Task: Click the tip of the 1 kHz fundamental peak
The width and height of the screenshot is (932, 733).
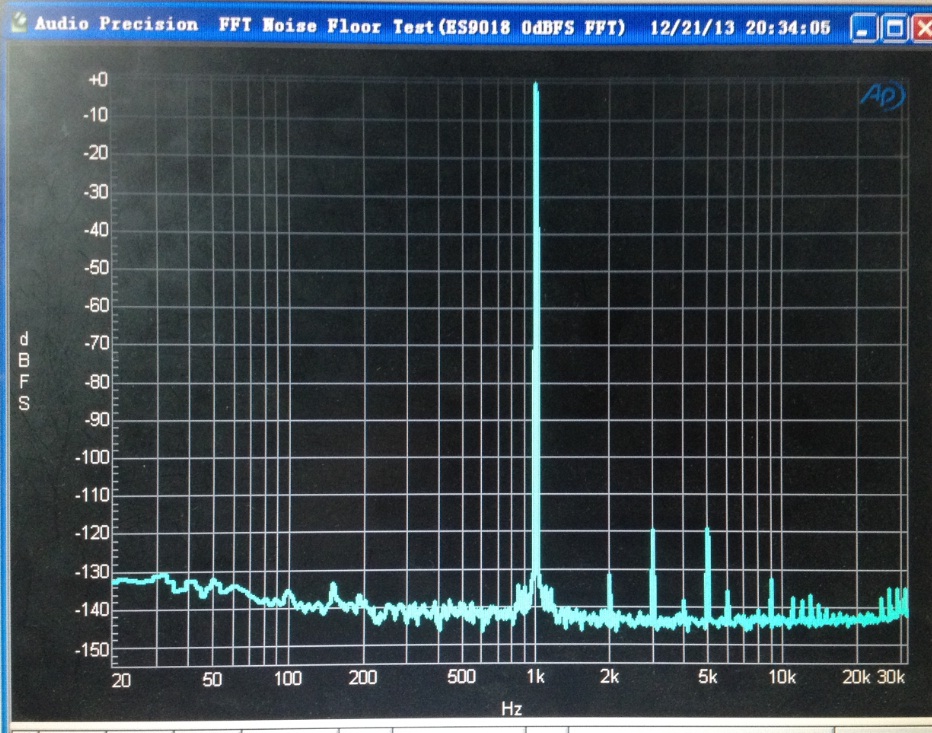Action: coord(536,86)
